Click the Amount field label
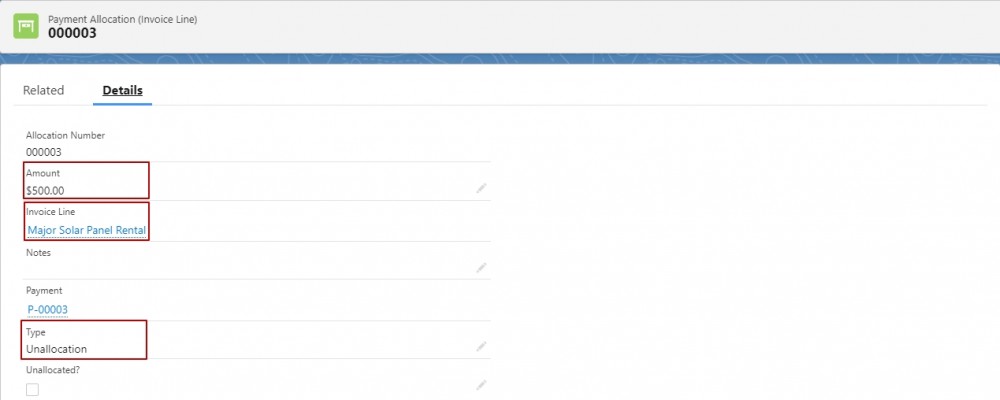This screenshot has width=1000, height=400. coord(43,173)
